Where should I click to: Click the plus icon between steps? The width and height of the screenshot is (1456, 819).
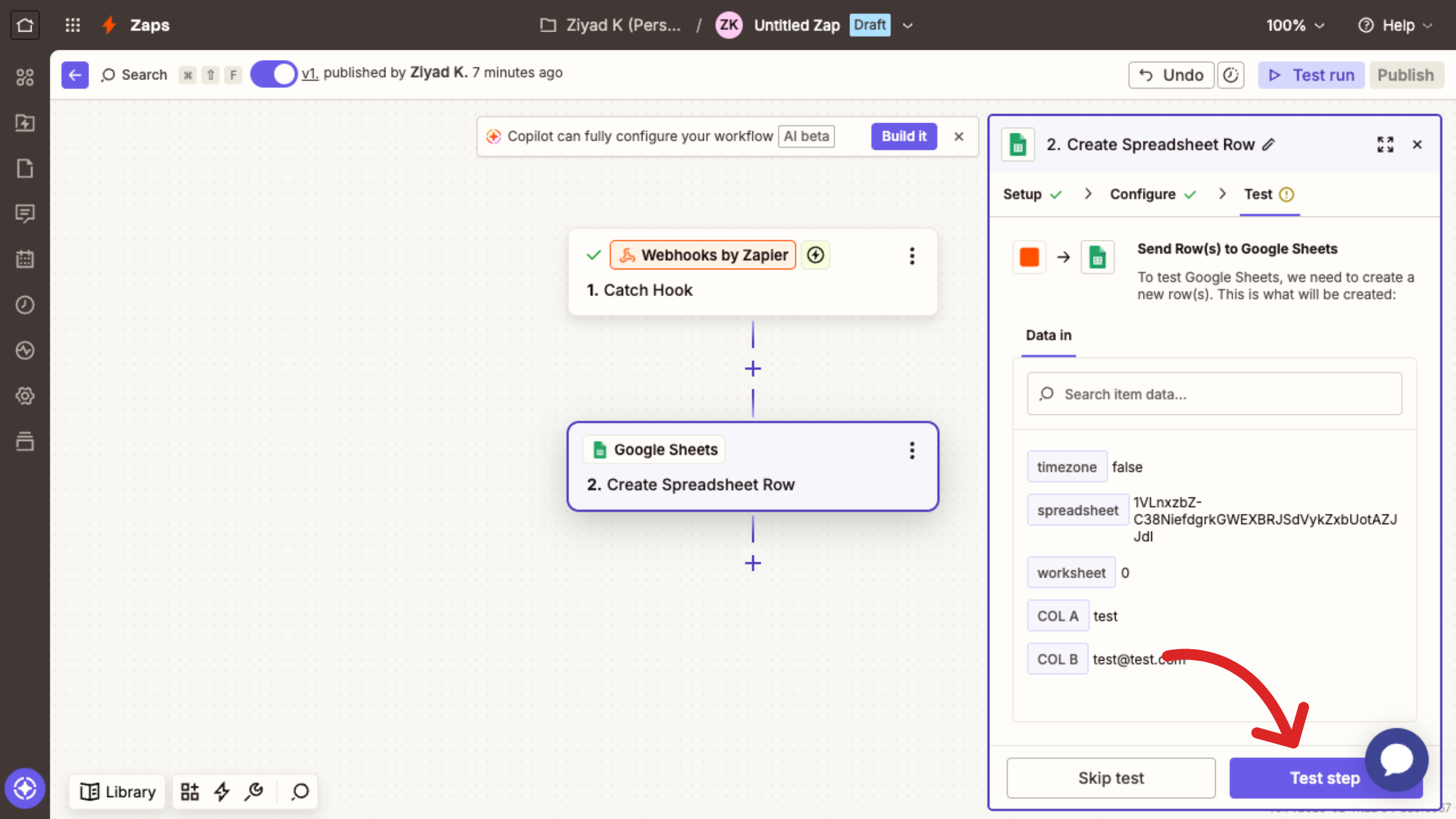[752, 369]
